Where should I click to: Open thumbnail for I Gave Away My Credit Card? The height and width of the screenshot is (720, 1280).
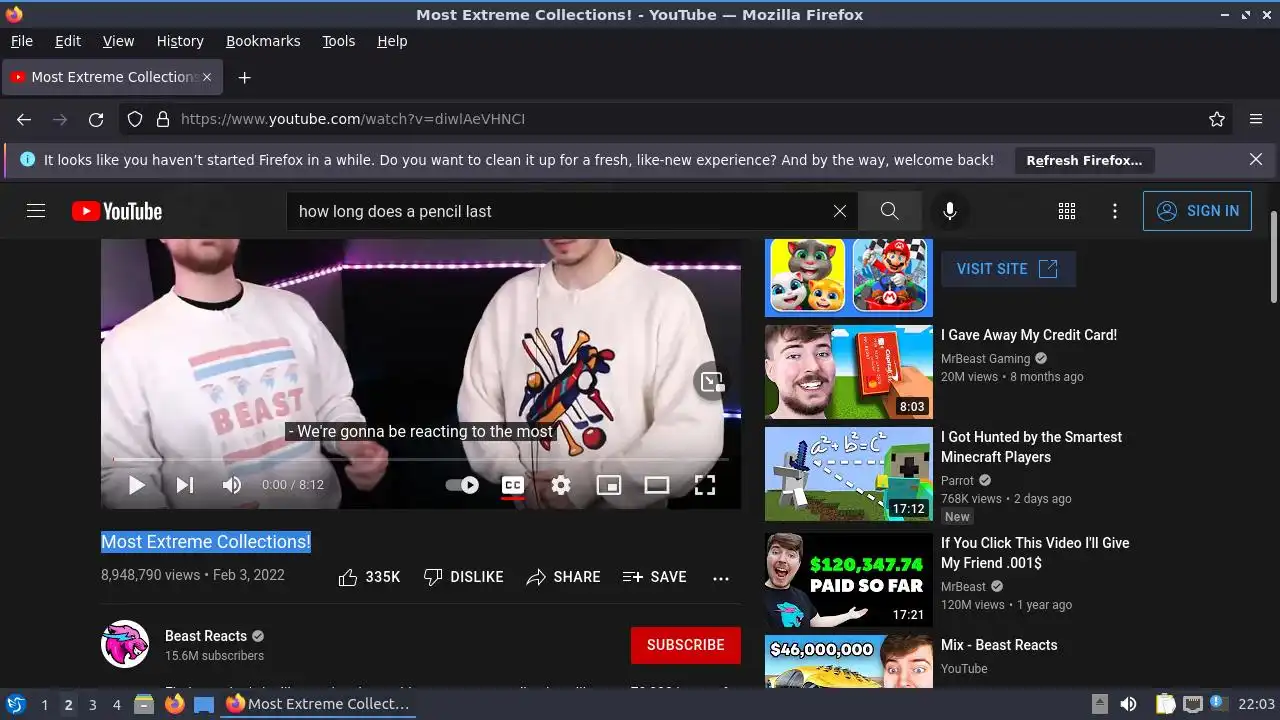[x=849, y=372]
